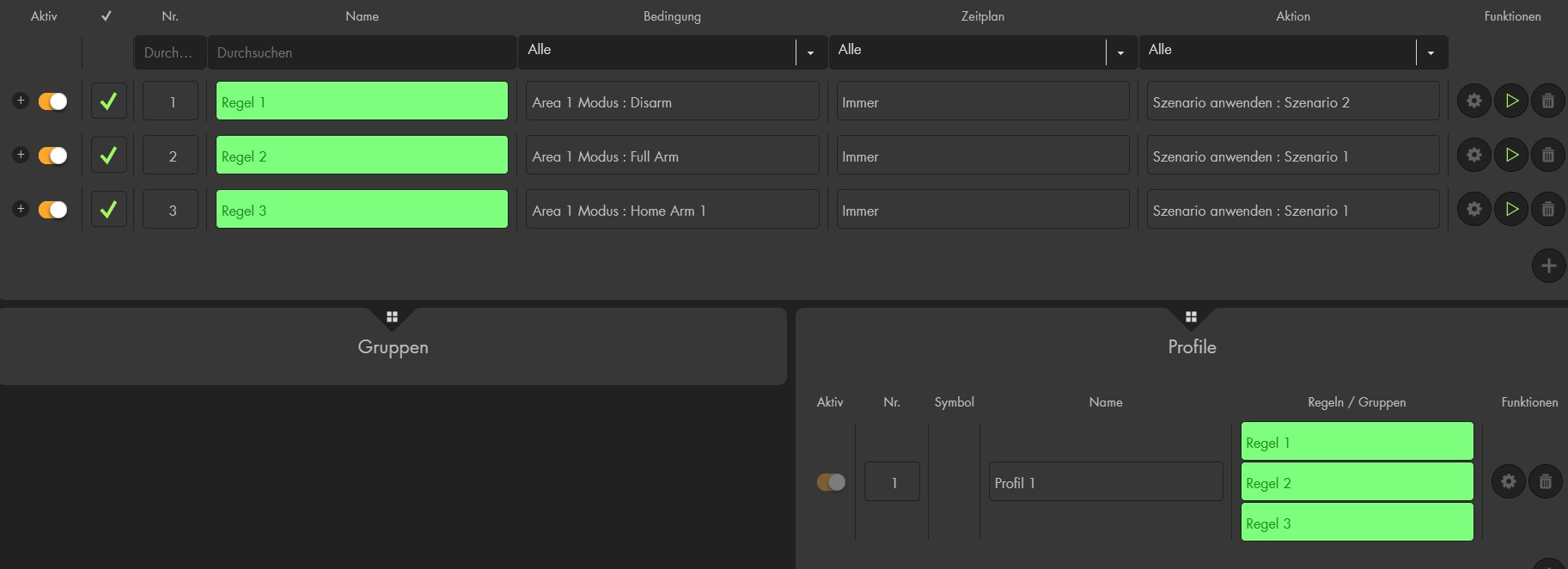The height and width of the screenshot is (569, 1568).
Task: Open settings gear for Profil 1
Action: point(1509,481)
